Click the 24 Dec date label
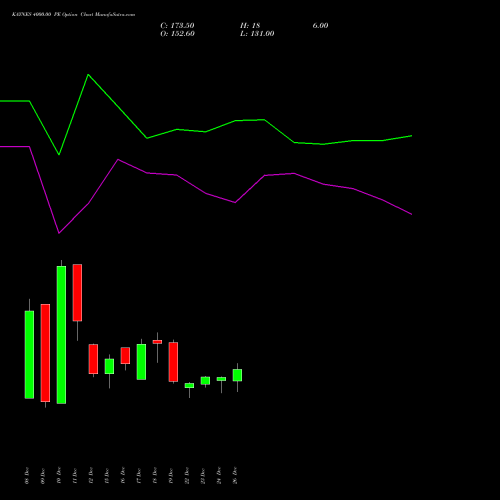500x500 pixels. [x=219, y=475]
